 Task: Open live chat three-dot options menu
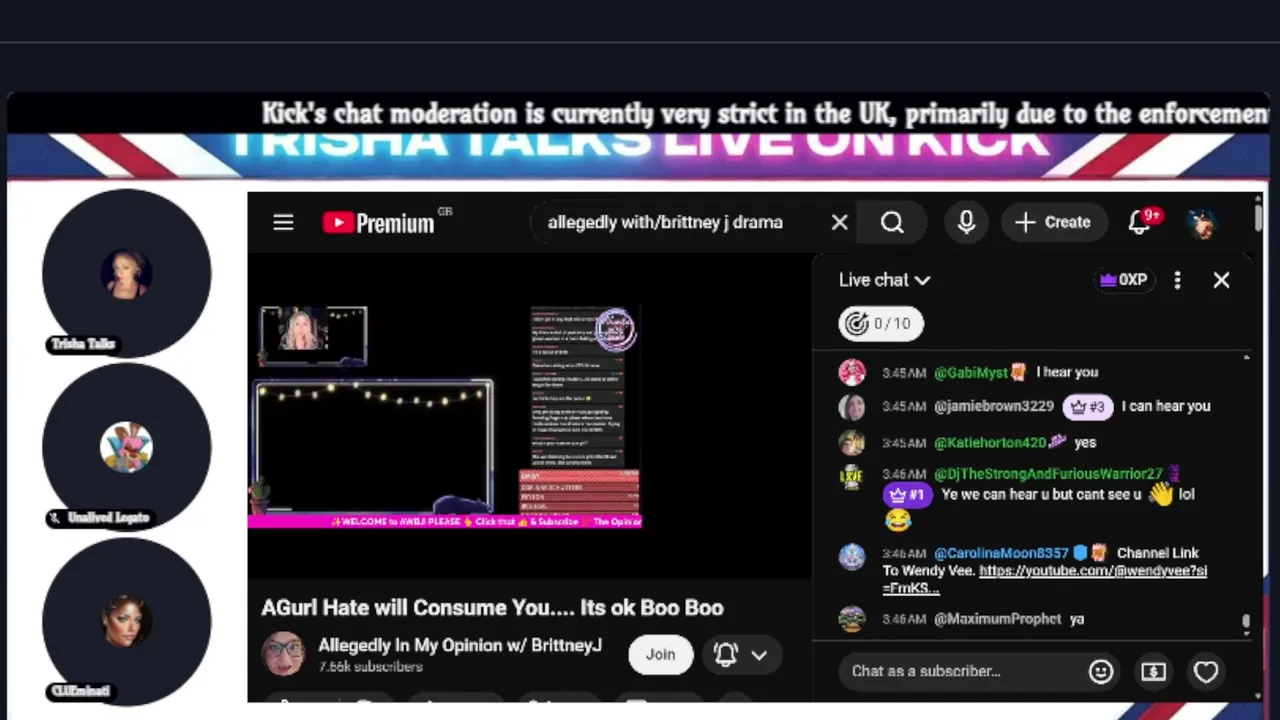click(1177, 280)
